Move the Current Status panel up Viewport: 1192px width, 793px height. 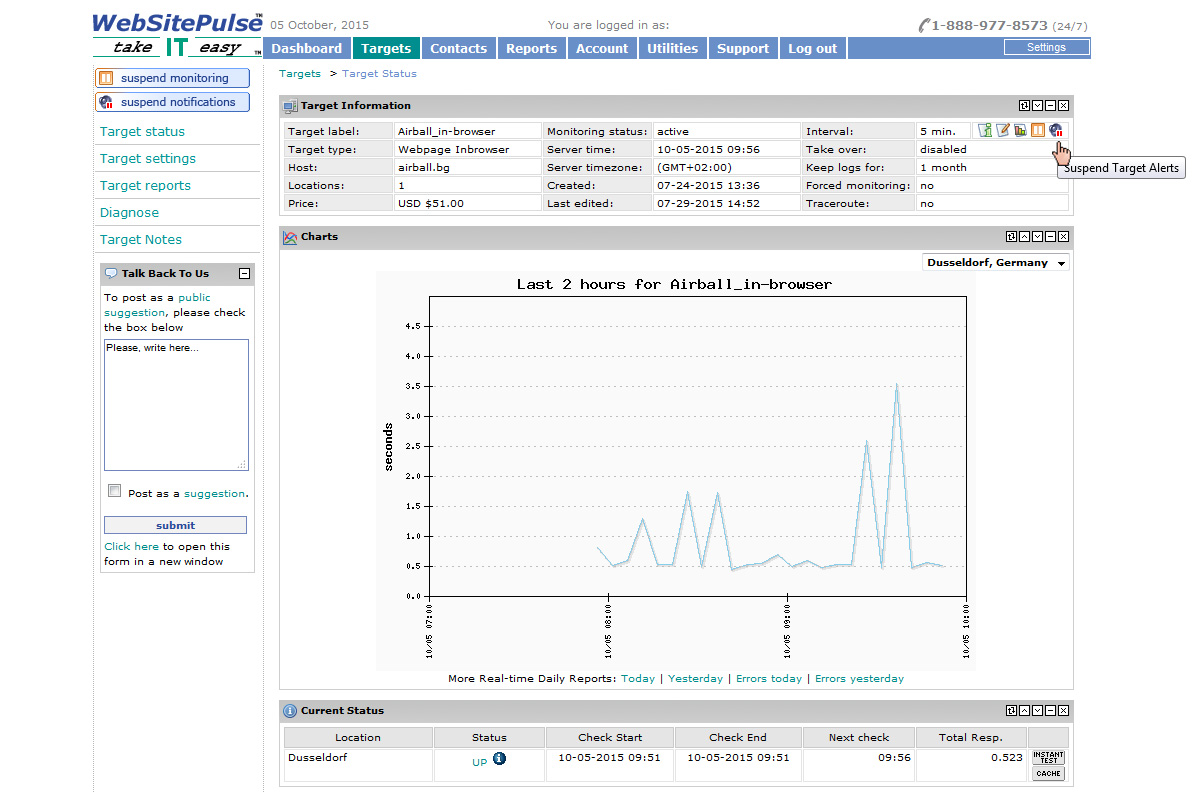pyautogui.click(x=1024, y=710)
